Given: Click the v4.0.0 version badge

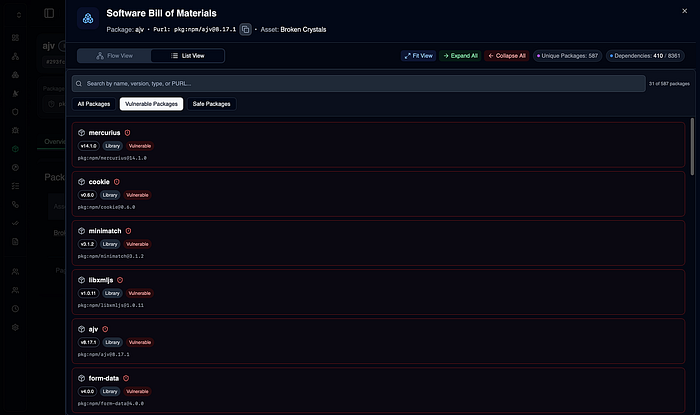Looking at the screenshot, I should coord(87,391).
